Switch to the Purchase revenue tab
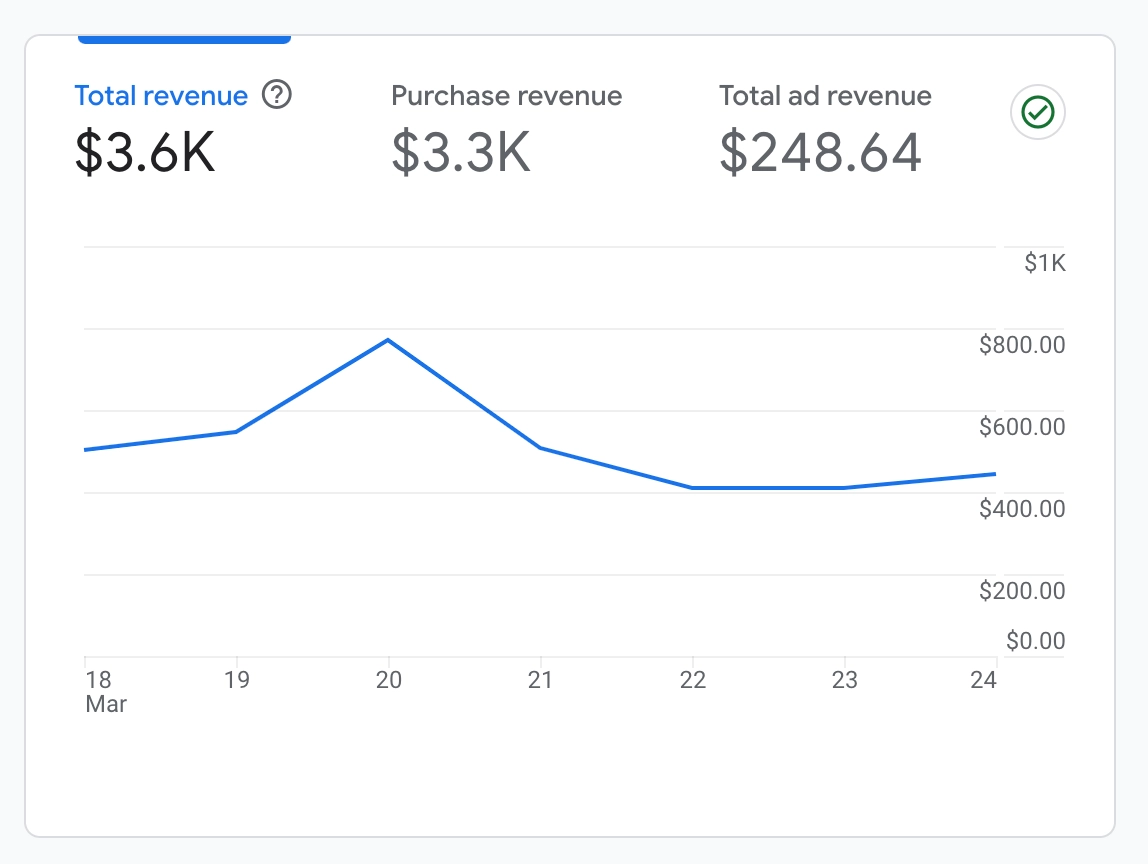The height and width of the screenshot is (864, 1148). (x=506, y=96)
